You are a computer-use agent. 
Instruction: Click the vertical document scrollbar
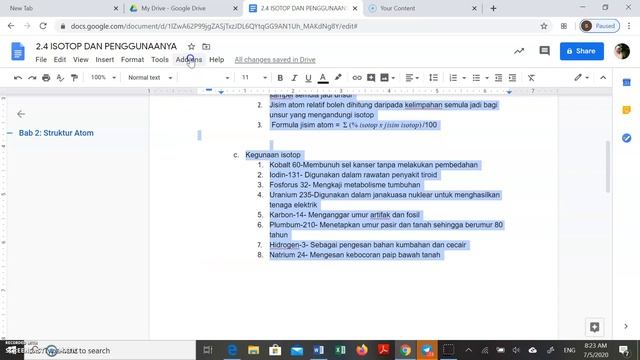608,167
